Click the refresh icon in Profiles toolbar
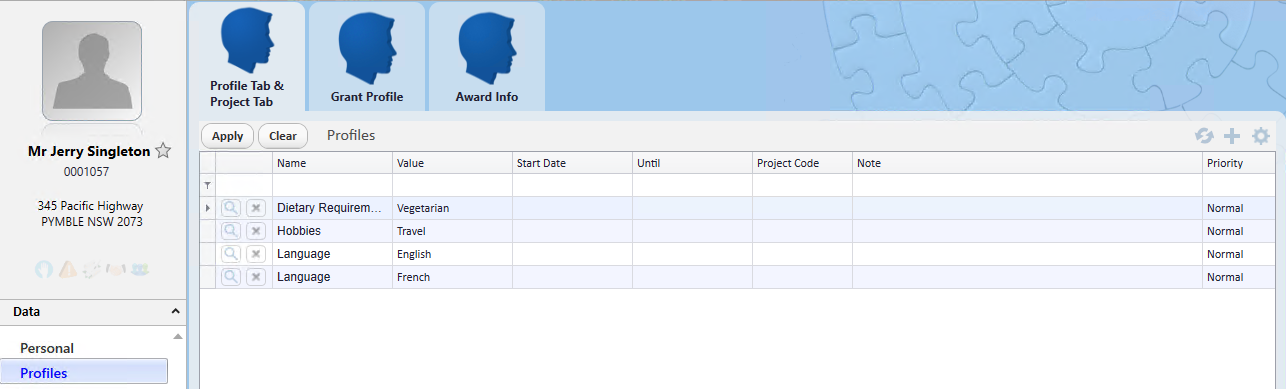This screenshot has width=1286, height=389. click(x=1204, y=136)
